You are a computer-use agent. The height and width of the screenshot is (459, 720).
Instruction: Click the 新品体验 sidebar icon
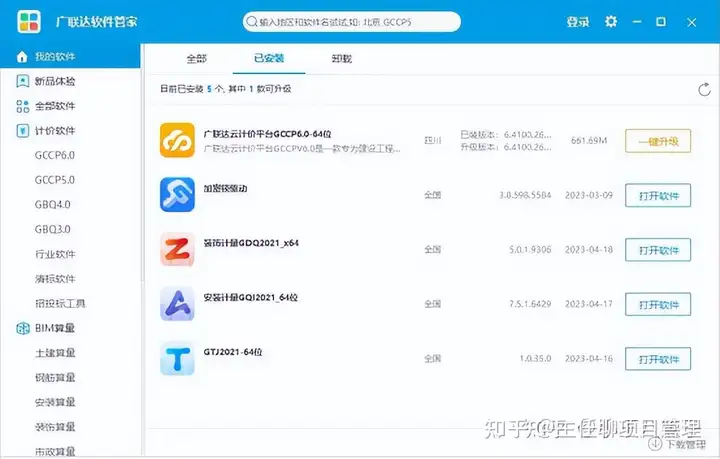click(x=22, y=81)
